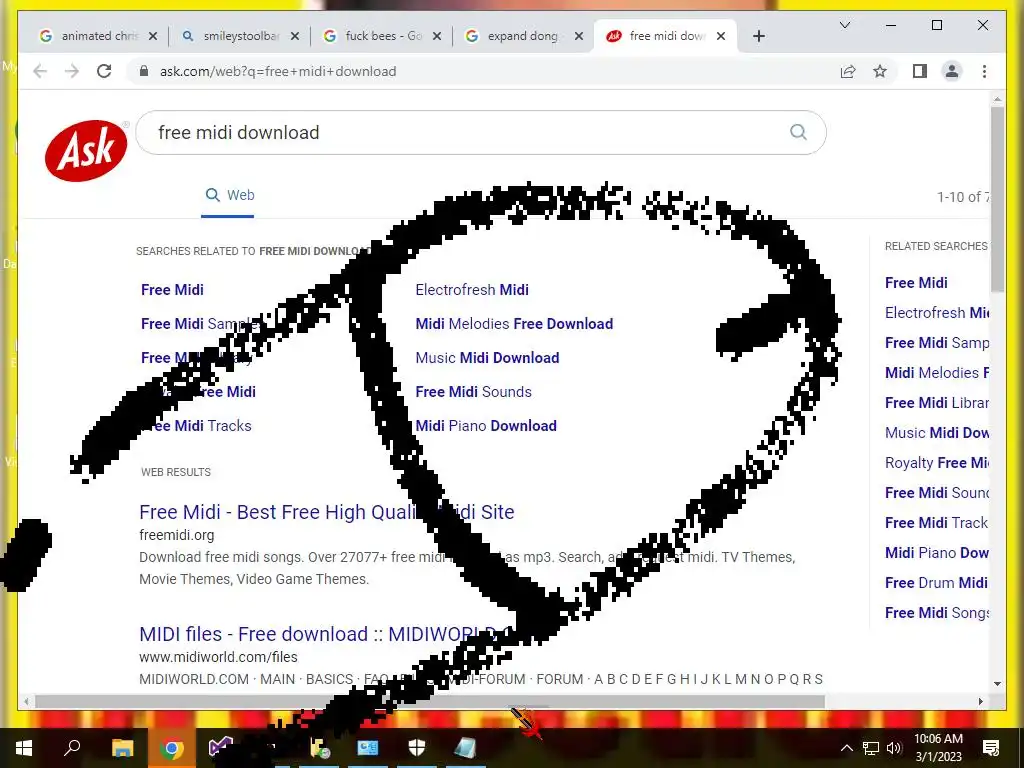Open 'Free Midi - Best Free High Quality' result

click(327, 512)
